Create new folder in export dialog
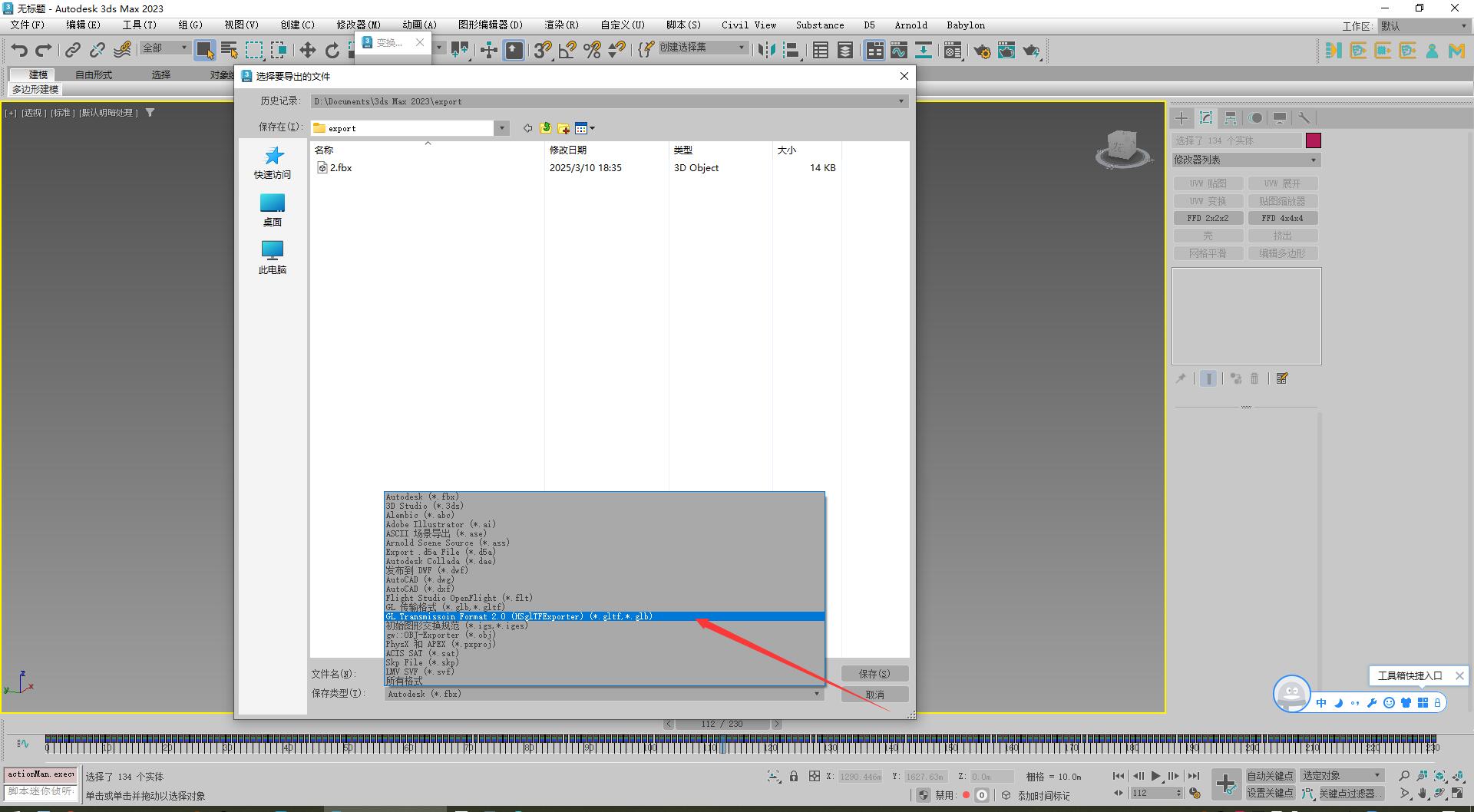The width and height of the screenshot is (1474, 812). click(563, 128)
